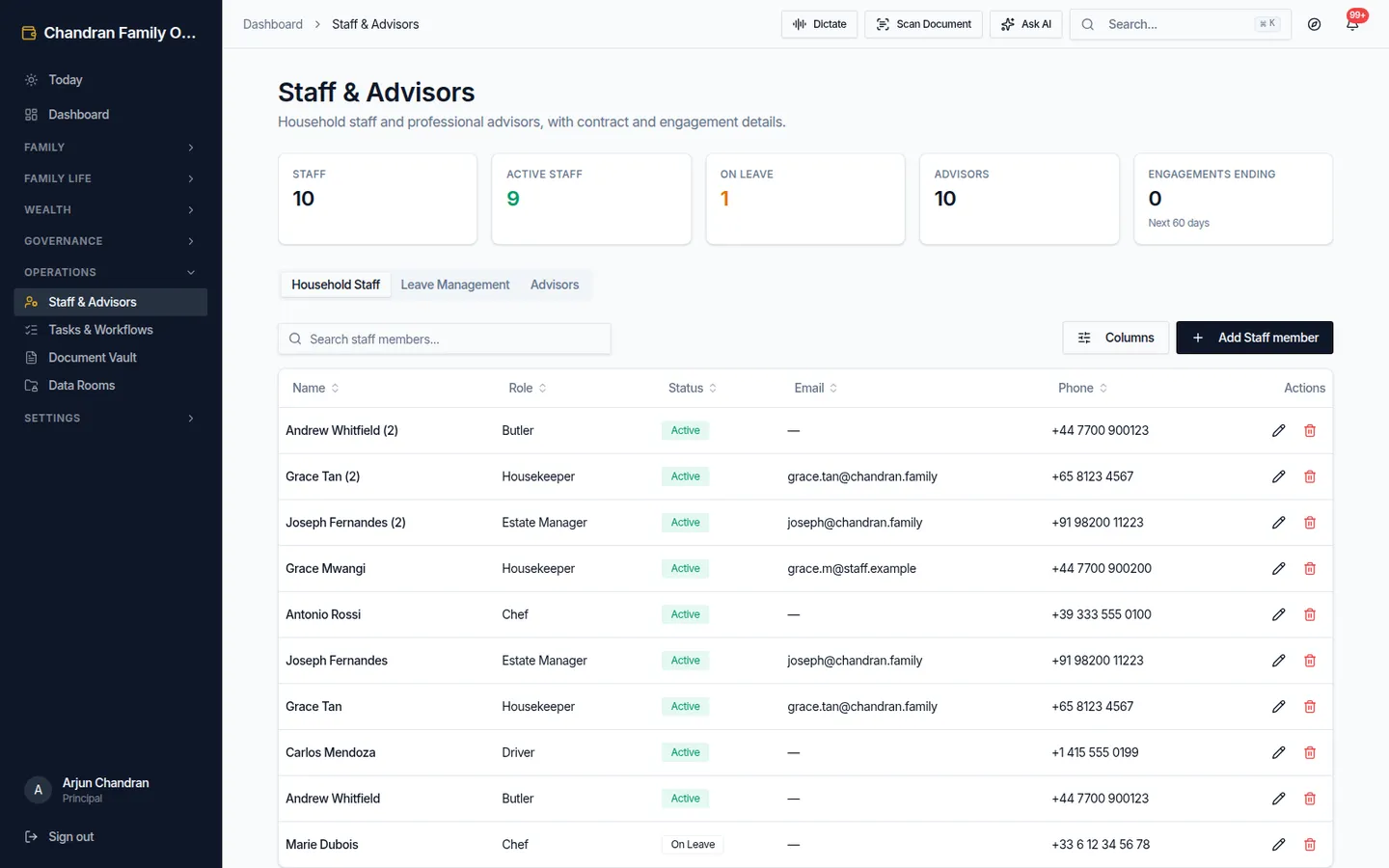This screenshot has width=1389, height=868.
Task: Sort table by Email column
Action: (816, 388)
